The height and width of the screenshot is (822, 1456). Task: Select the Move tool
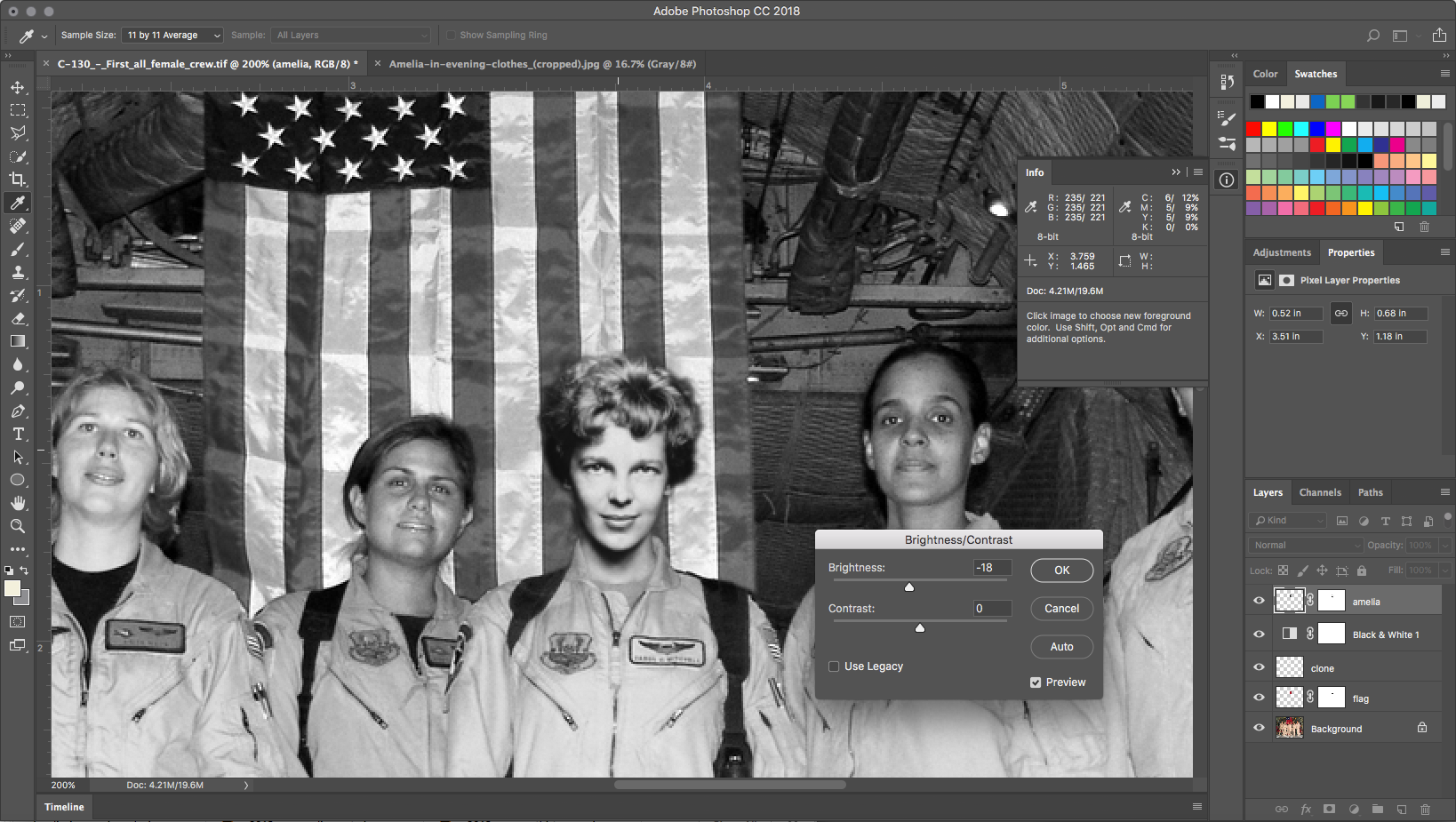click(x=17, y=87)
